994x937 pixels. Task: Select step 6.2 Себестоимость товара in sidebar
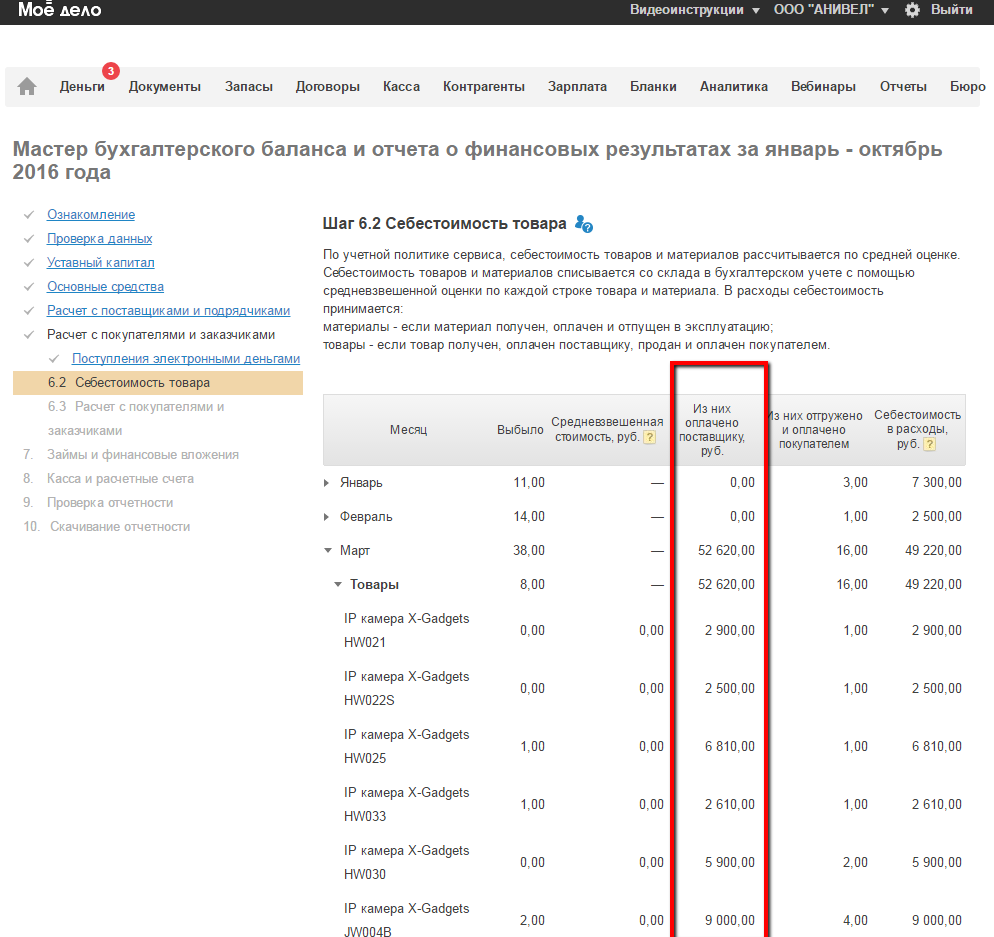(142, 383)
